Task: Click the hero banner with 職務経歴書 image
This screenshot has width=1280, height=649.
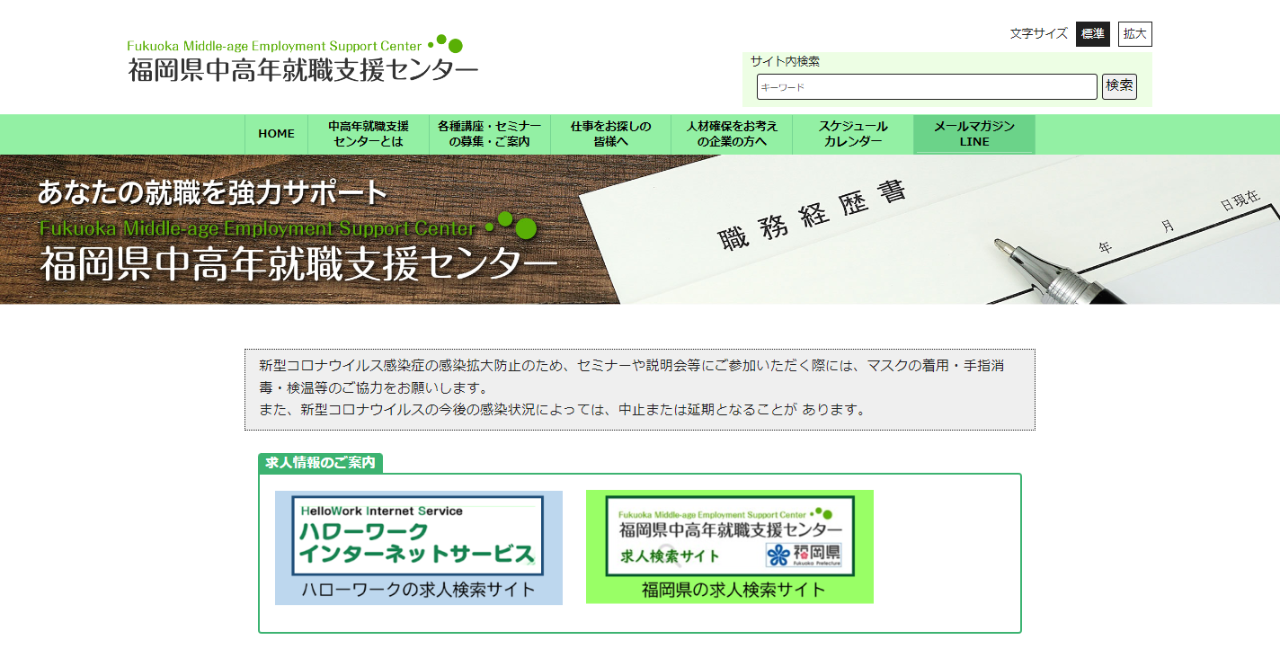Action: tap(640, 229)
